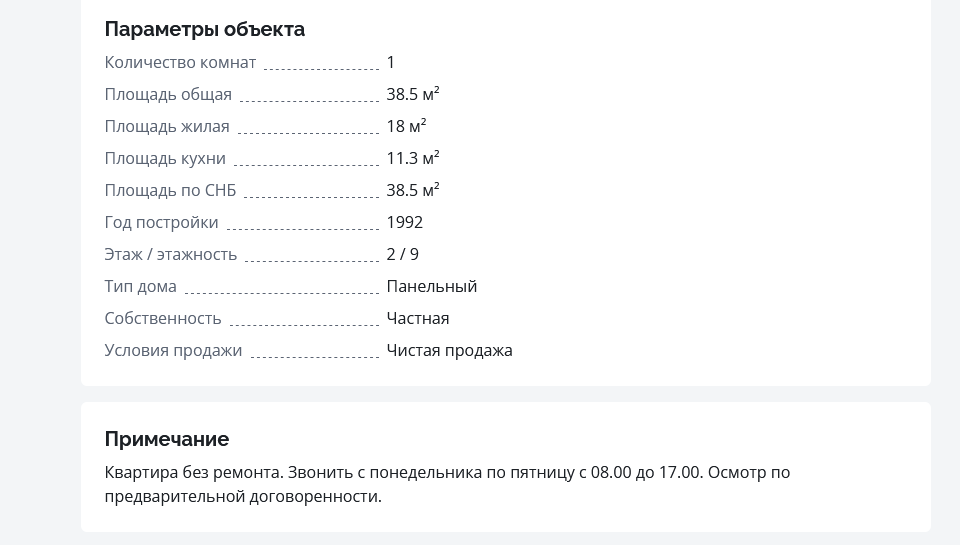Viewport: 960px width, 545px height.
Task: Select the sale terms value "Чистая продажа"
Action: pos(450,350)
